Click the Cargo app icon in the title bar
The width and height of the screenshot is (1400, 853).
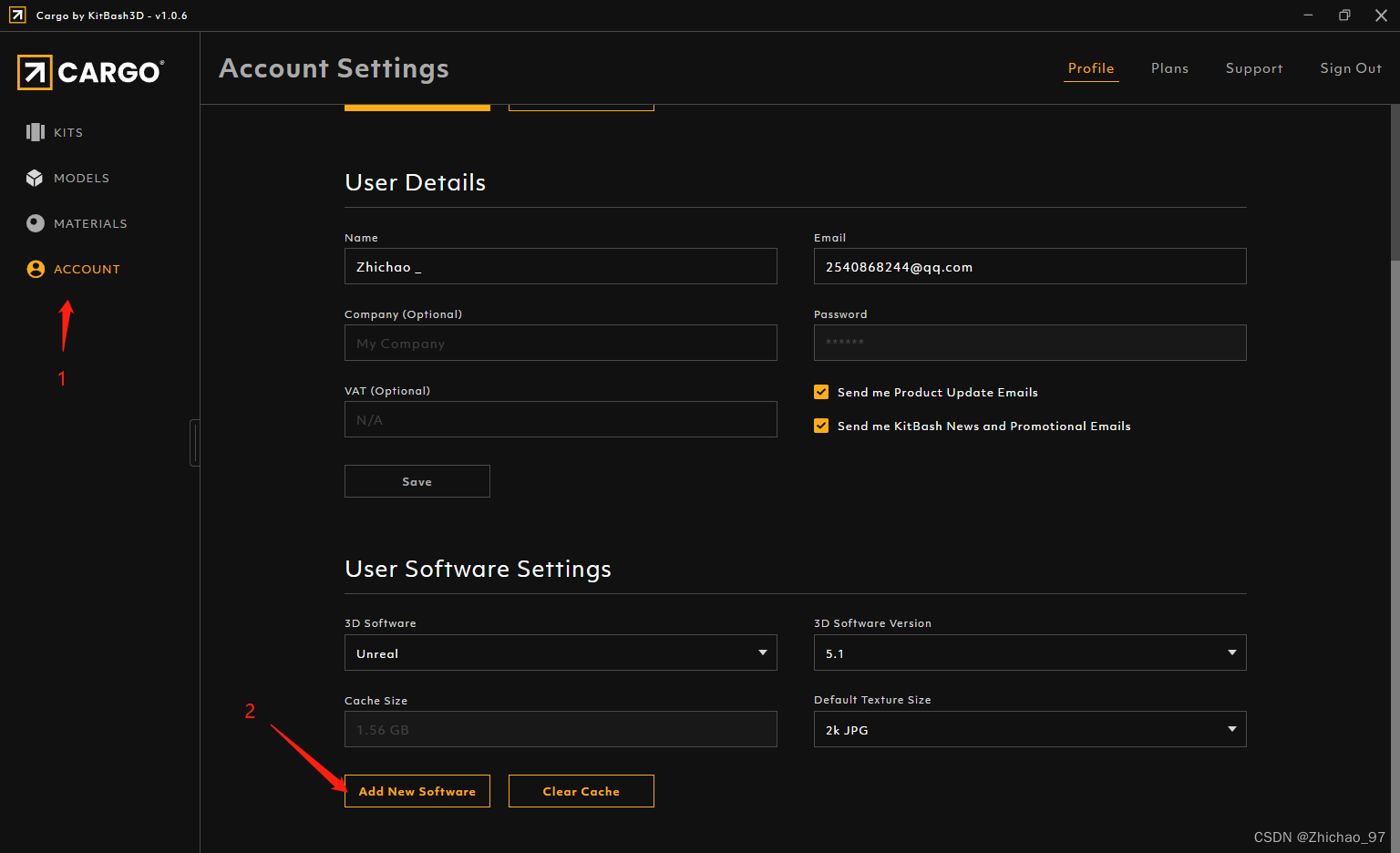click(x=17, y=15)
